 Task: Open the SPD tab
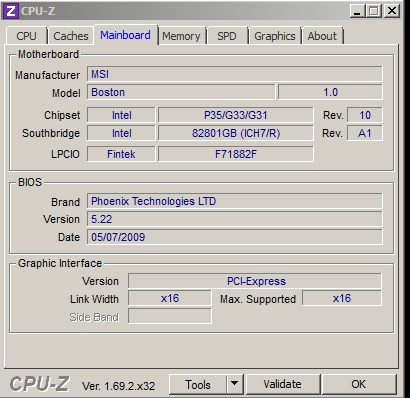pos(227,36)
